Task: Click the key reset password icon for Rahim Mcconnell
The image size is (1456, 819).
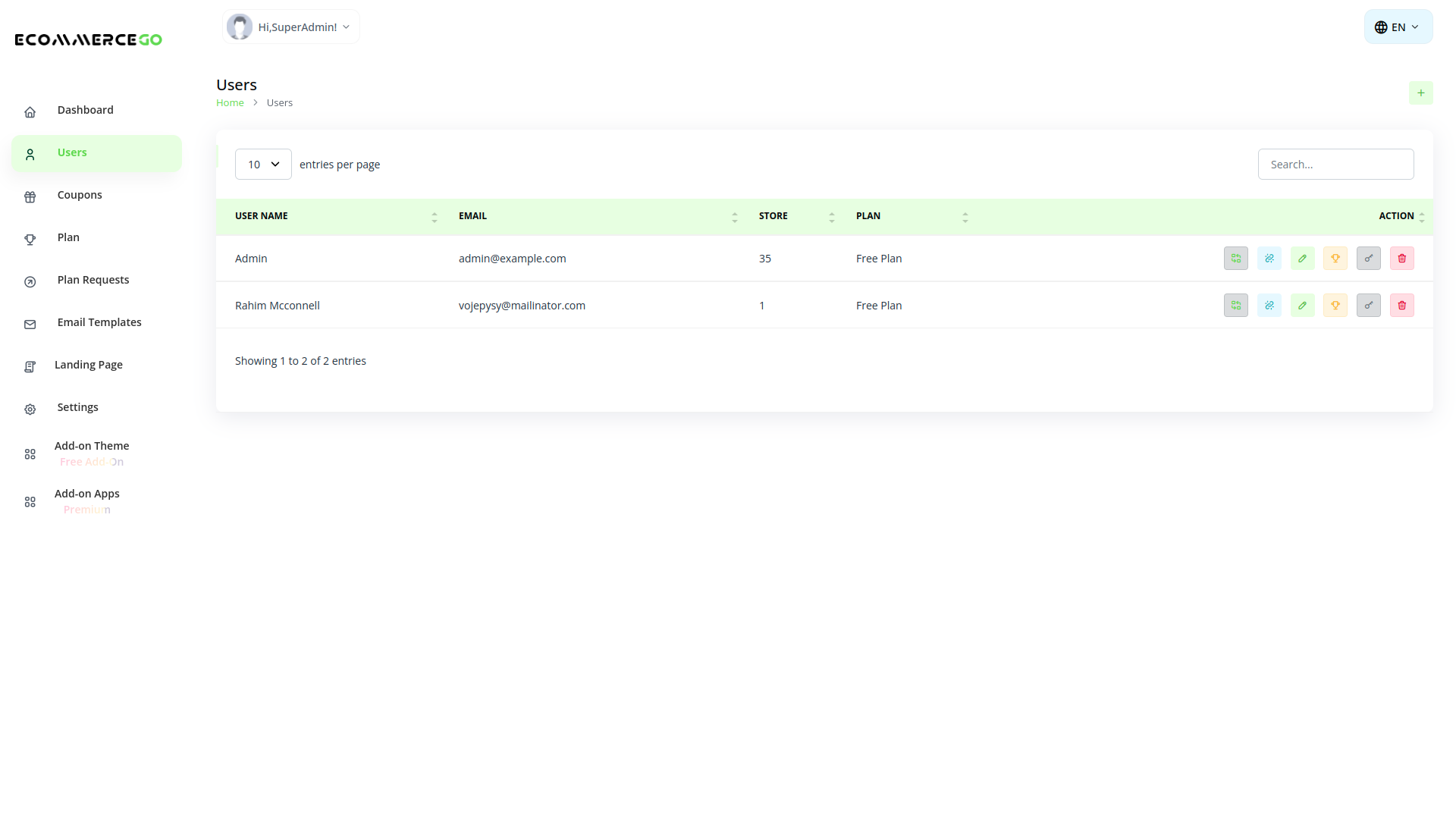Action: pyautogui.click(x=1368, y=306)
